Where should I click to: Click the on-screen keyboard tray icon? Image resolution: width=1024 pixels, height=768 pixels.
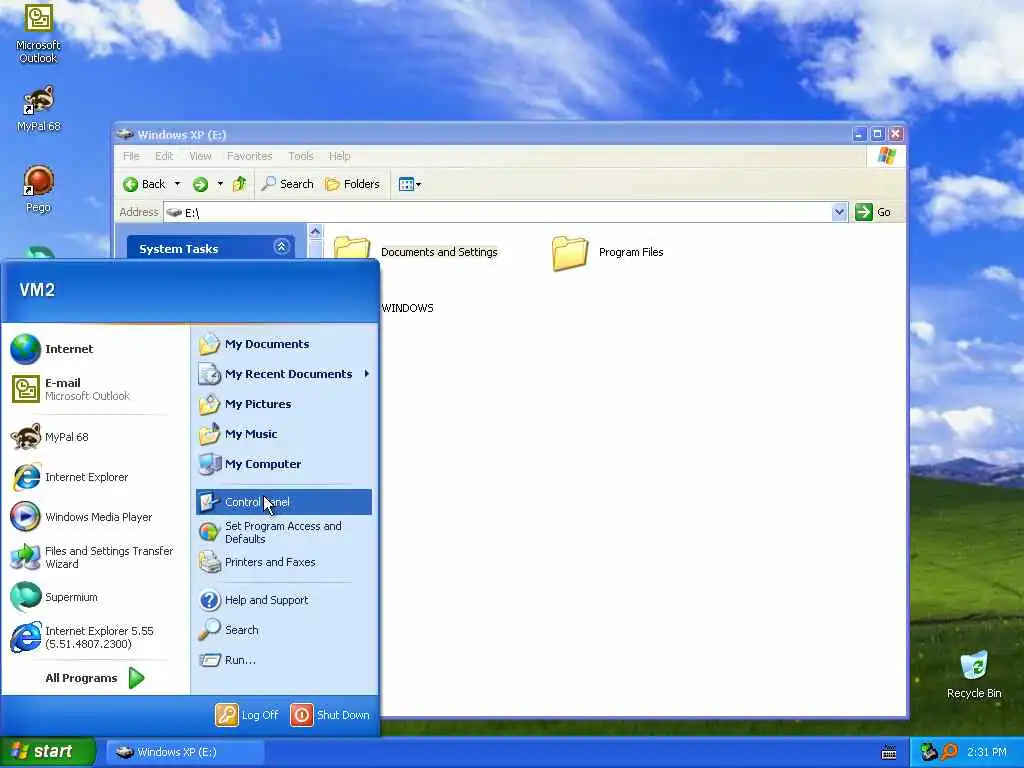pyautogui.click(x=889, y=752)
